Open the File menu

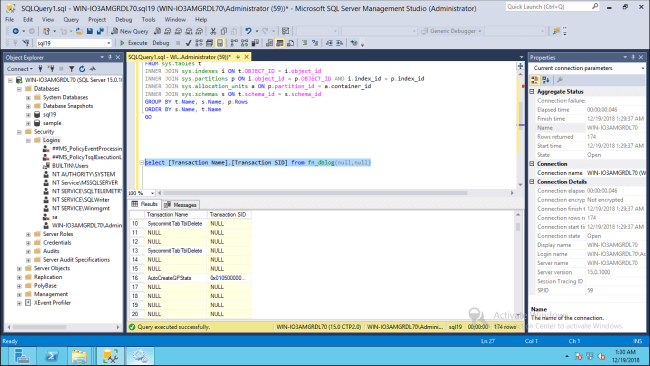pyautogui.click(x=10, y=19)
